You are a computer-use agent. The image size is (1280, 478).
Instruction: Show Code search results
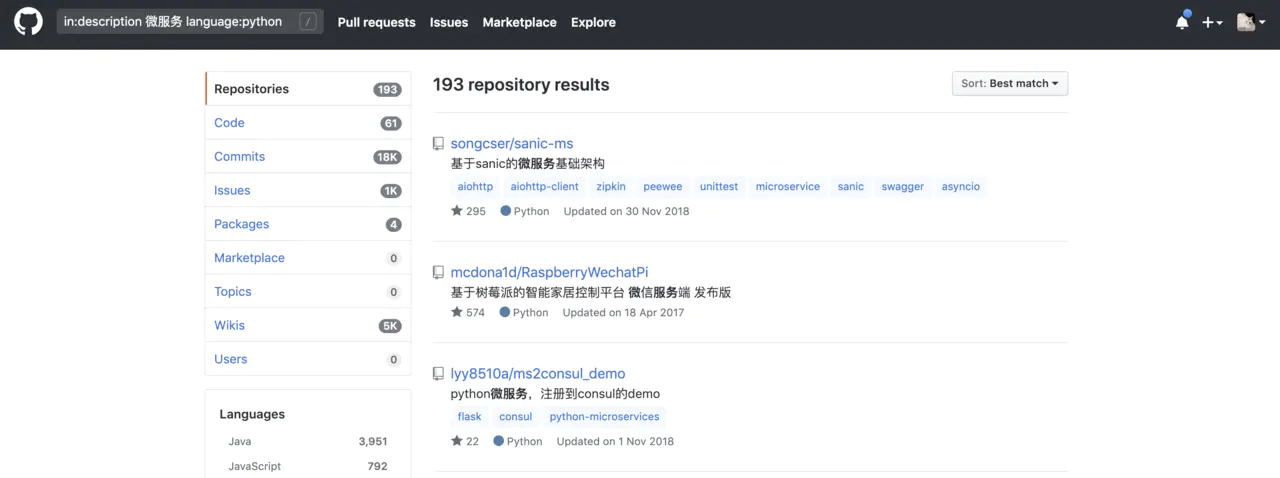click(308, 123)
